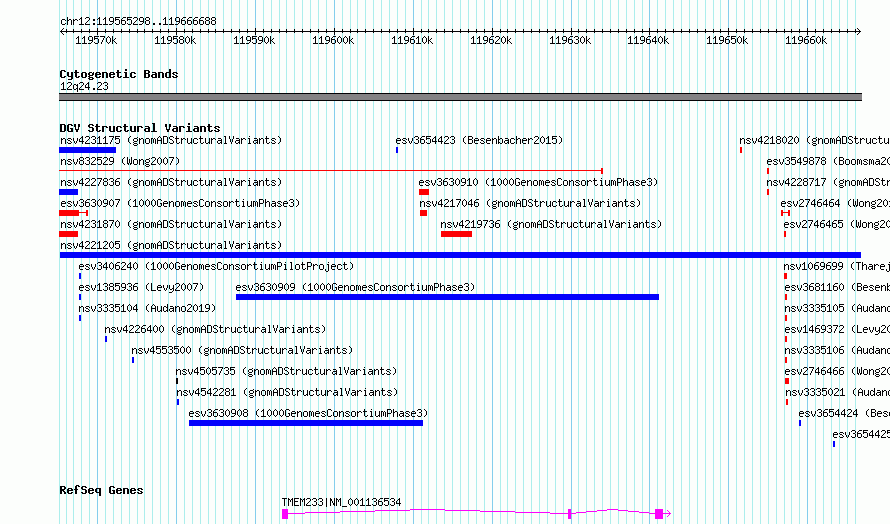The height and width of the screenshot is (524, 890).
Task: Click esv3549878 Boomsma variant label
Action: click(x=828, y=161)
